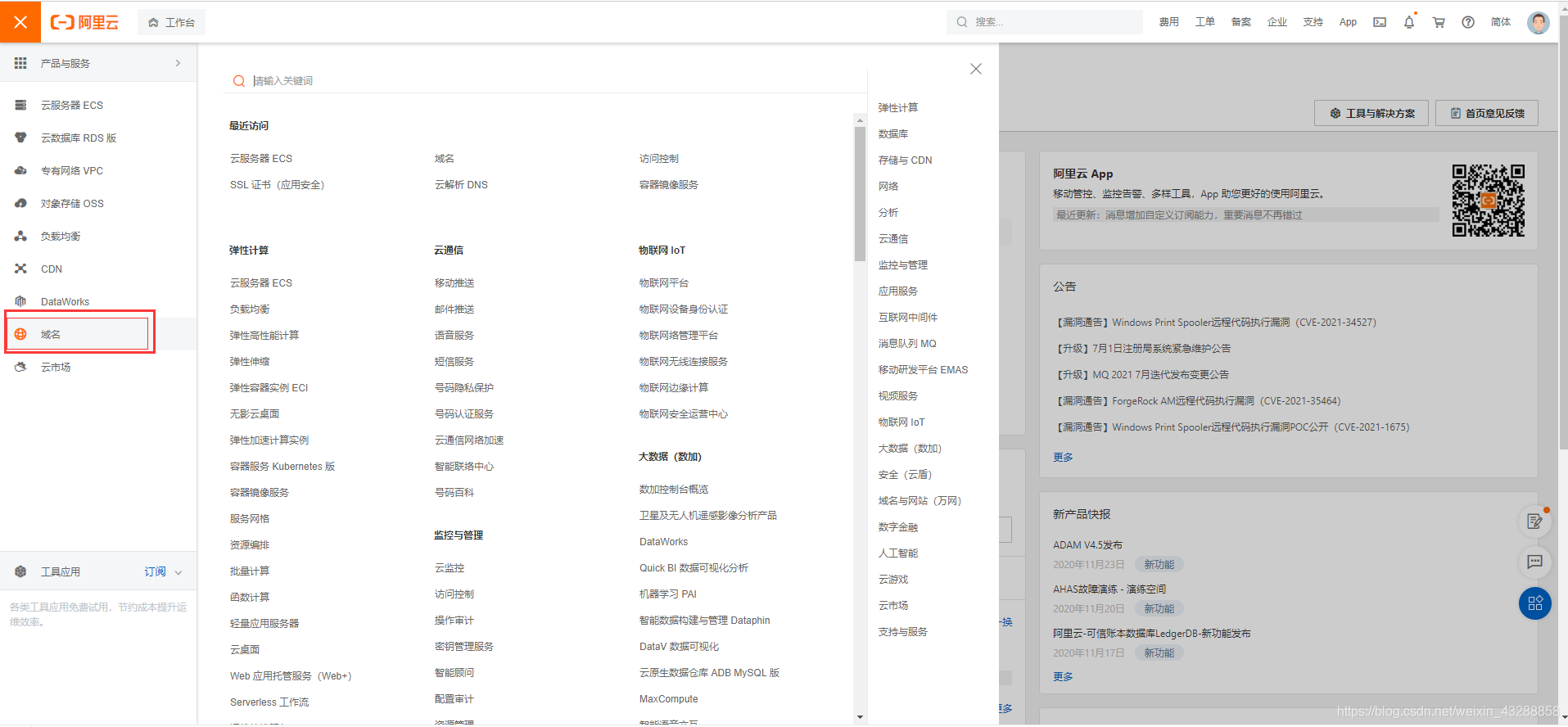
Task: Open notifications bell icon
Action: [1409, 22]
